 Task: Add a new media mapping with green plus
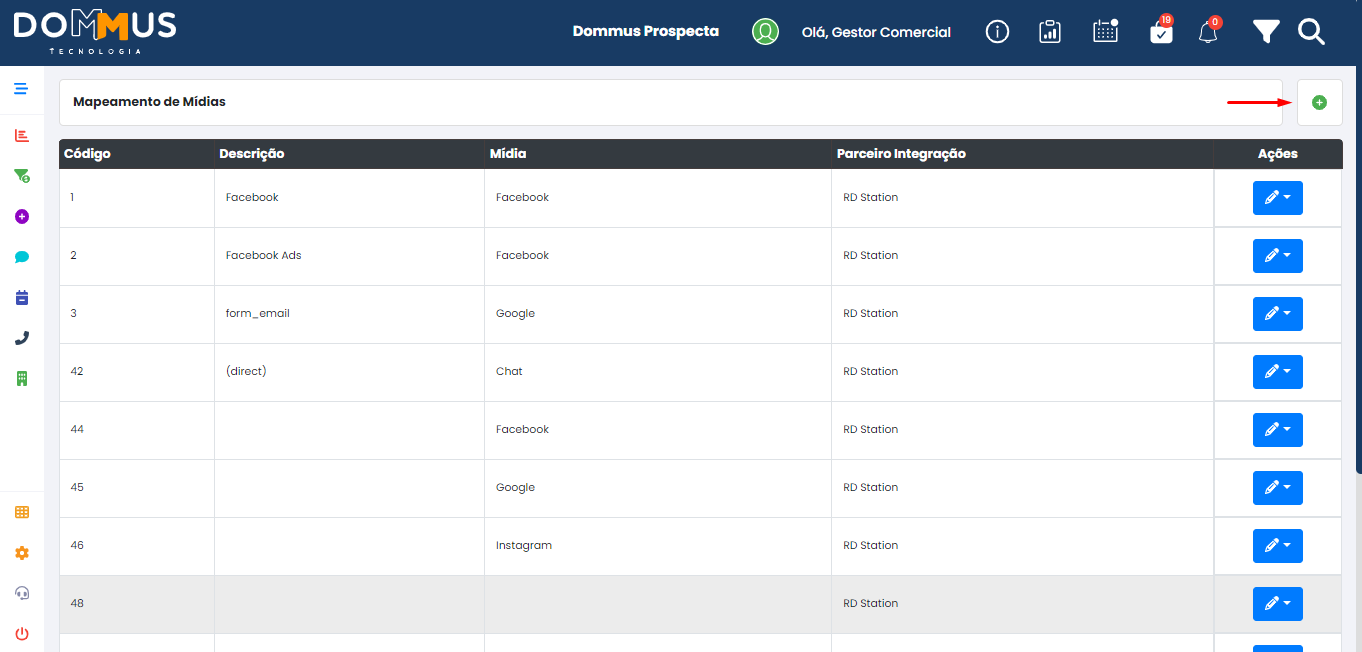pos(1319,102)
